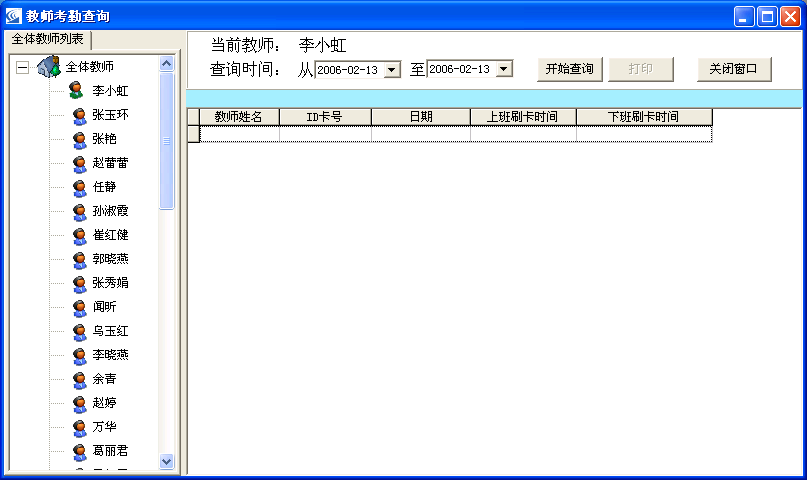Select teacher 郭晓燕 in the tree

tap(110, 259)
